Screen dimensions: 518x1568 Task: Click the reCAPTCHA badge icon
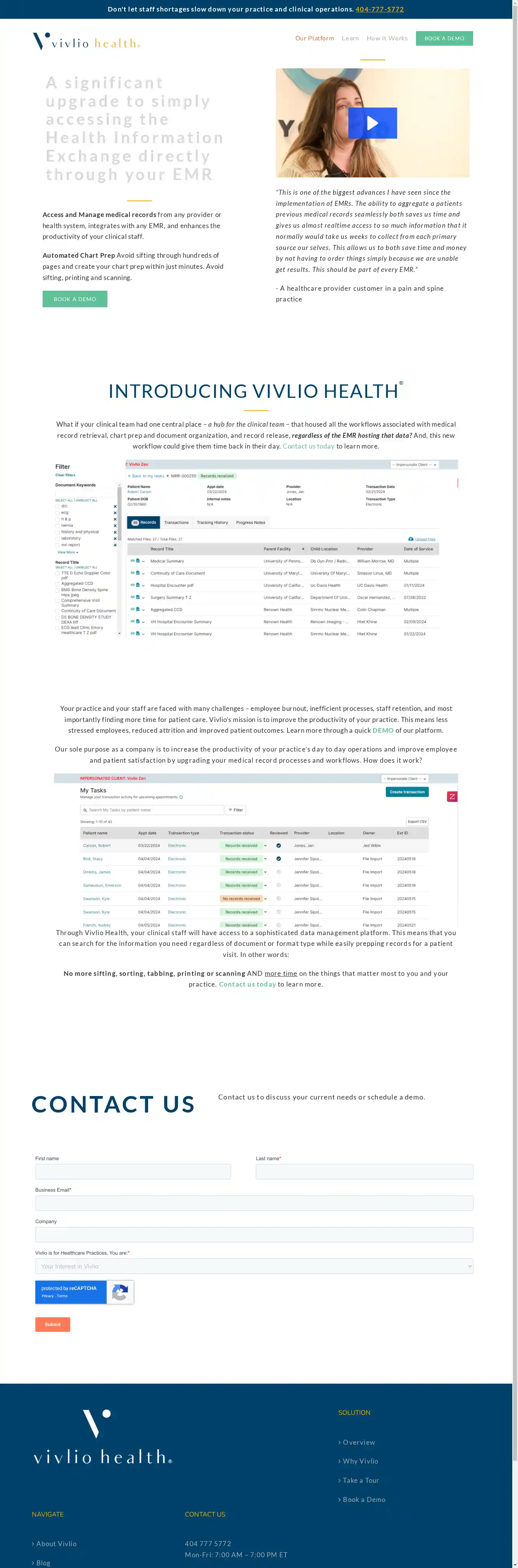tap(120, 1291)
